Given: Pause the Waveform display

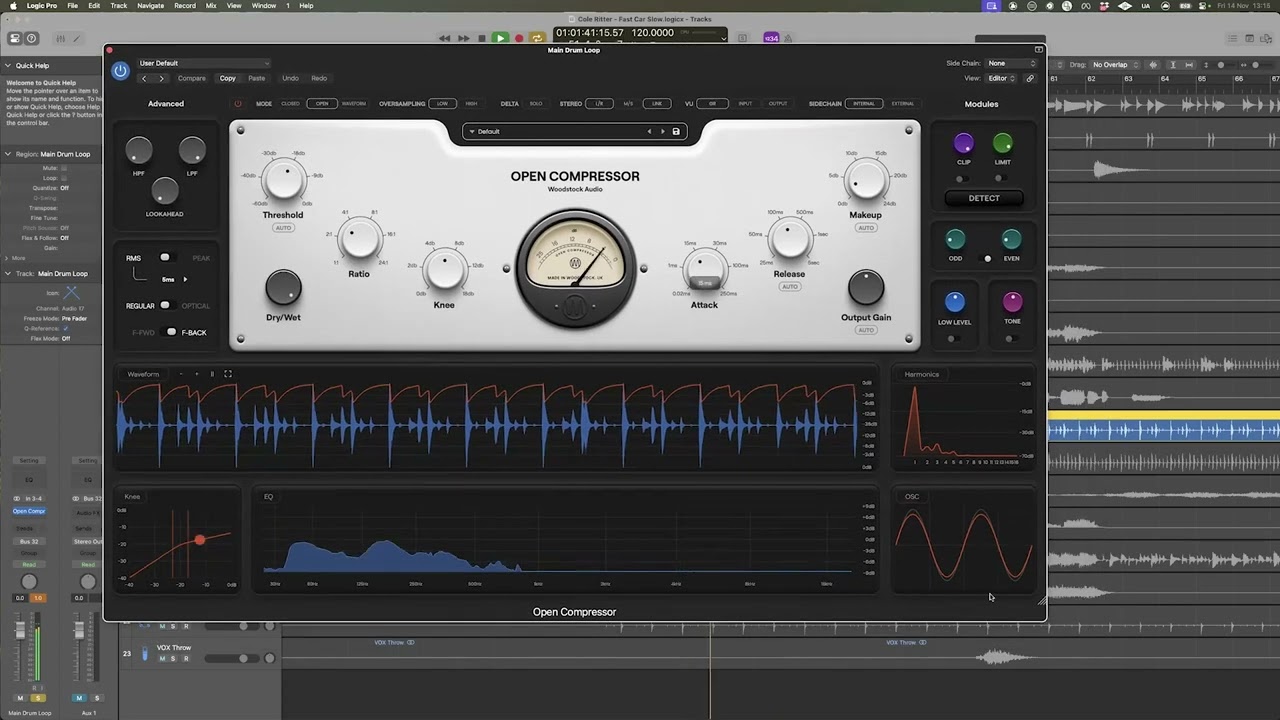Looking at the screenshot, I should point(212,374).
